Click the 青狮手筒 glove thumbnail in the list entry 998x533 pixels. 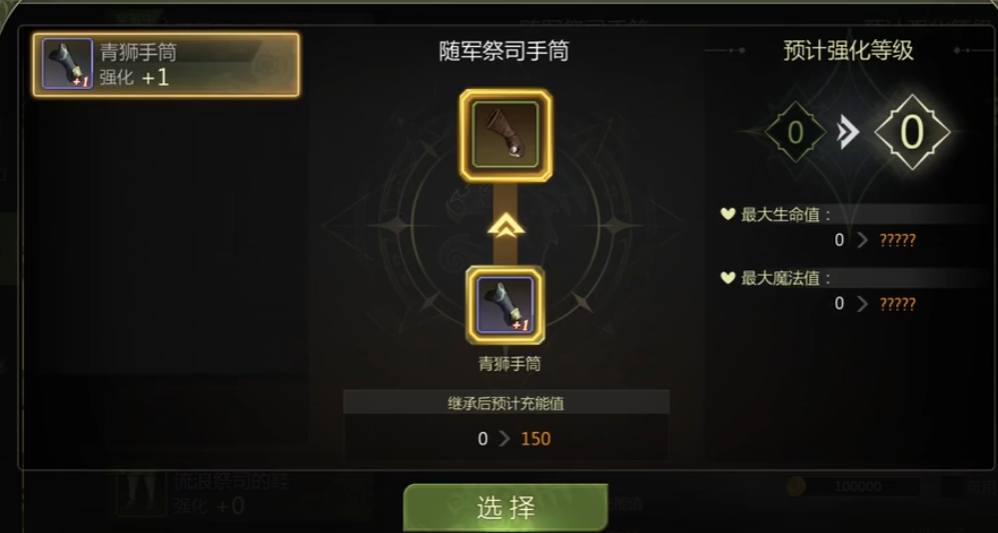click(67, 64)
